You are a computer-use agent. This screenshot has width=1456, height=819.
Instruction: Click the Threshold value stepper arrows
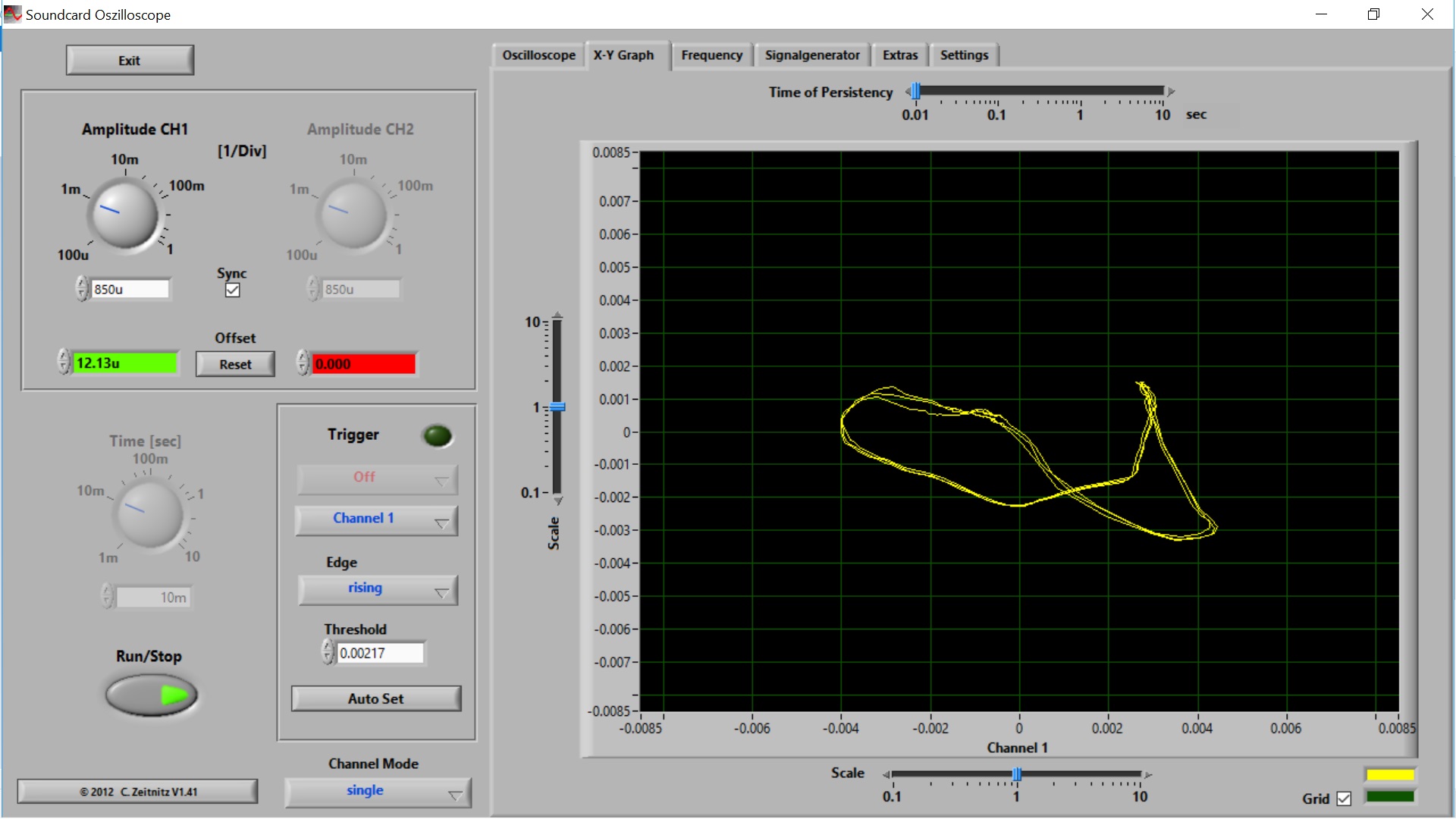328,652
